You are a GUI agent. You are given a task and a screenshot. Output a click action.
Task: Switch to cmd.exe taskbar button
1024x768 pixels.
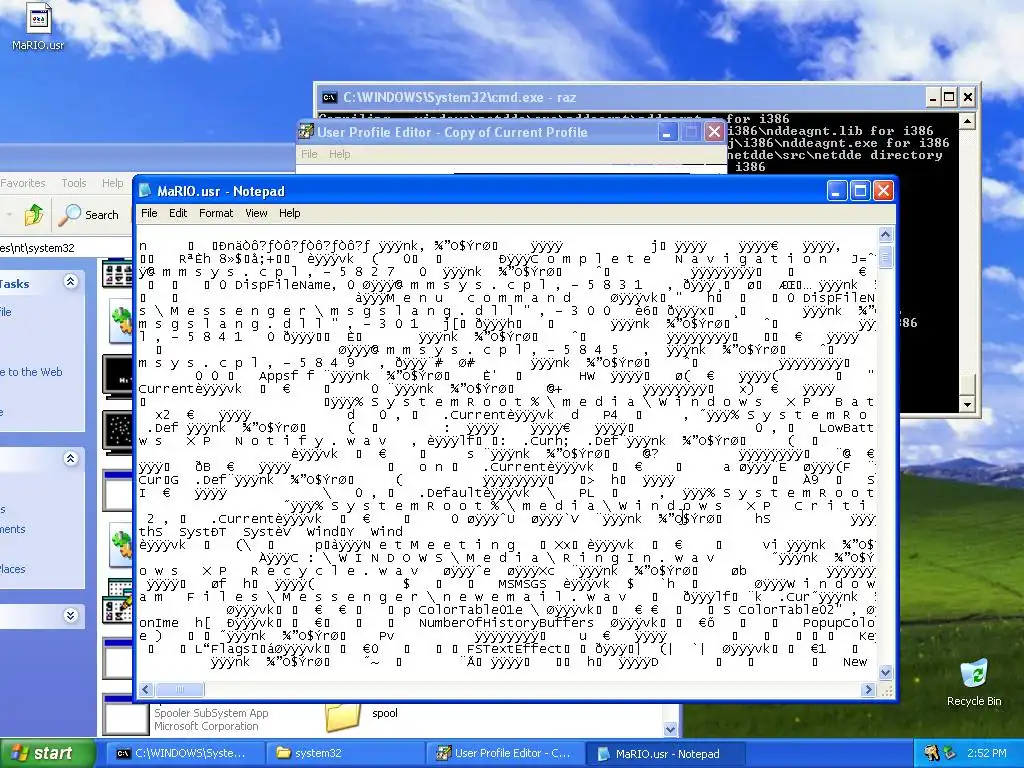(x=184, y=753)
